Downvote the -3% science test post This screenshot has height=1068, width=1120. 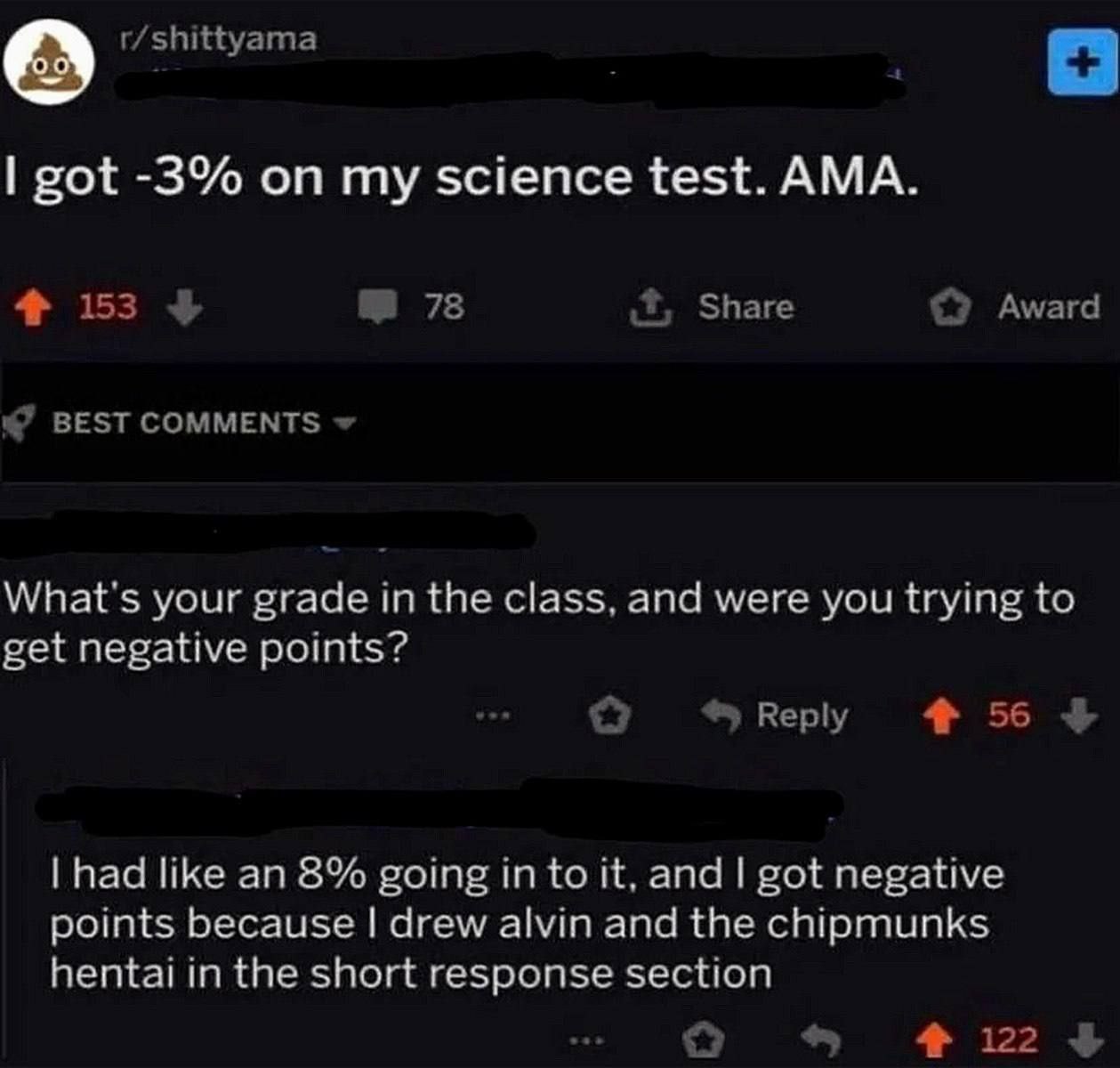click(x=186, y=308)
